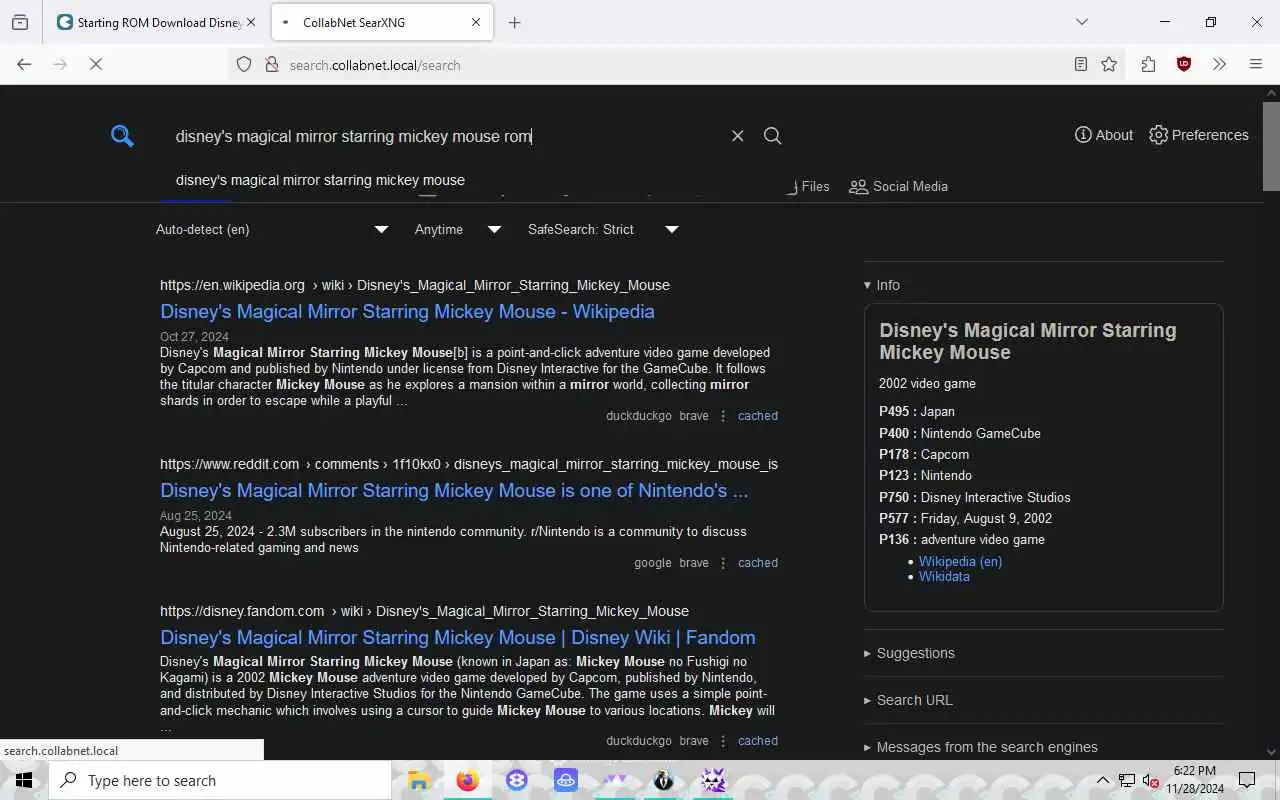Open a new browser tab
This screenshot has height=800, width=1280.
coord(514,22)
